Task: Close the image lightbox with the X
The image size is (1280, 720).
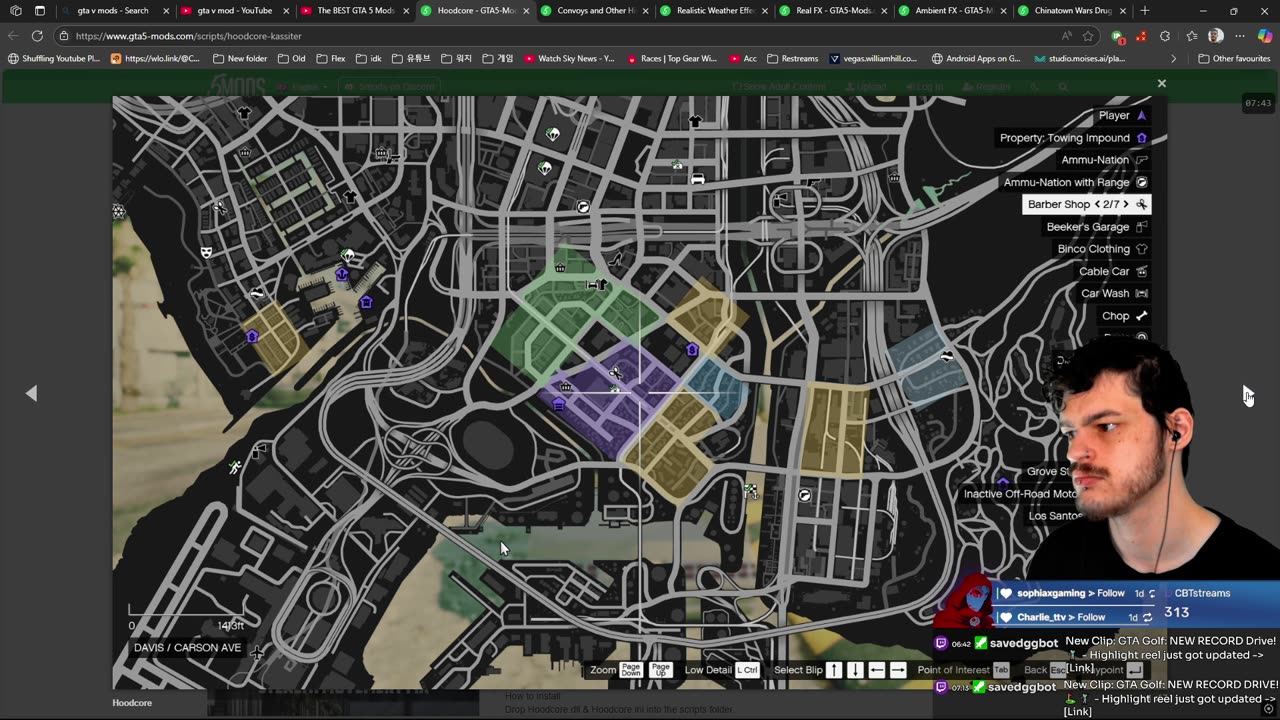Action: pos(1161,83)
